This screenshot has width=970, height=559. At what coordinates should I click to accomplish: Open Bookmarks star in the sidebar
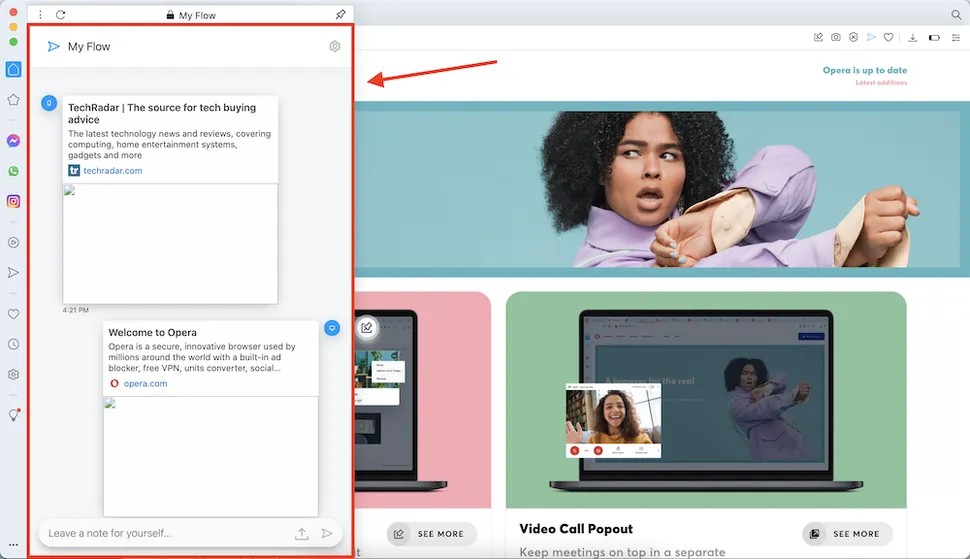pos(14,100)
